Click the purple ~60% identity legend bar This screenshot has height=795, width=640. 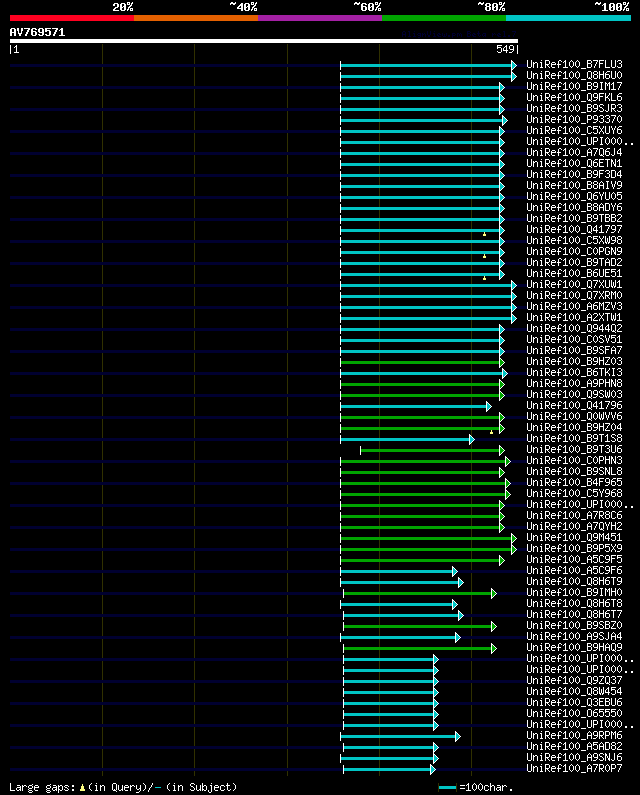tap(320, 18)
